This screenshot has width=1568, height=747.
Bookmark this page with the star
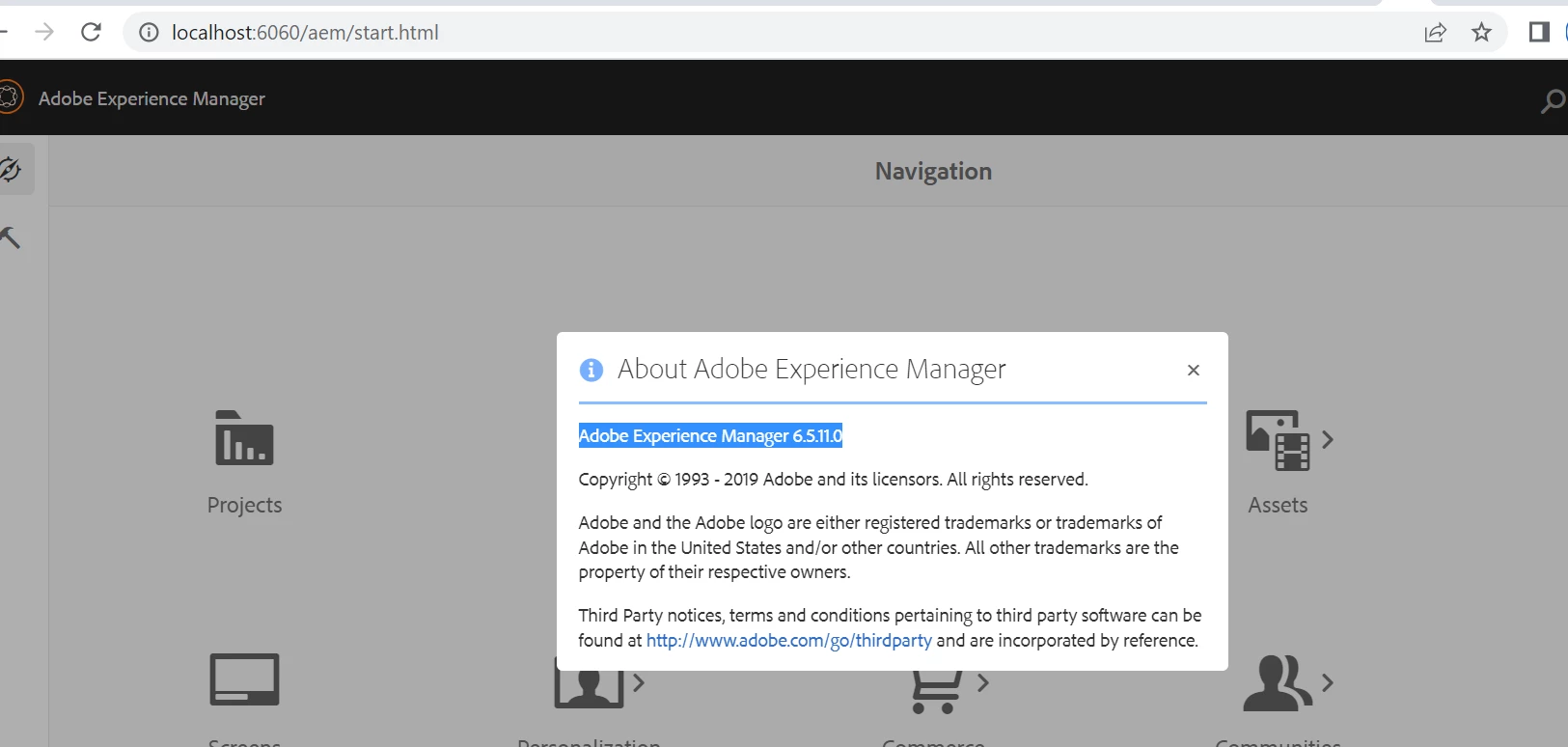1481,33
